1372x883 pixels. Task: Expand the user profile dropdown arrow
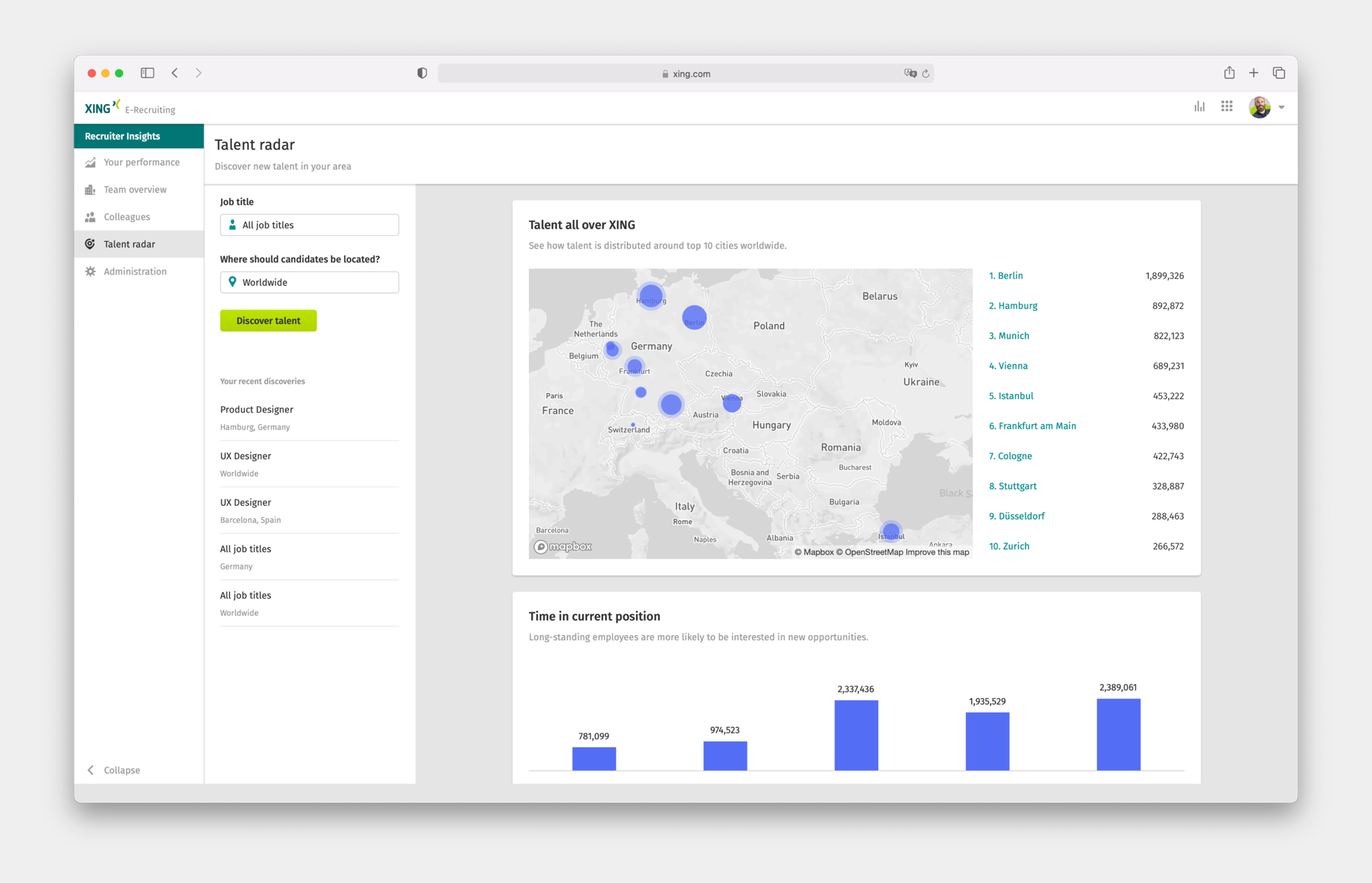pyautogui.click(x=1281, y=107)
